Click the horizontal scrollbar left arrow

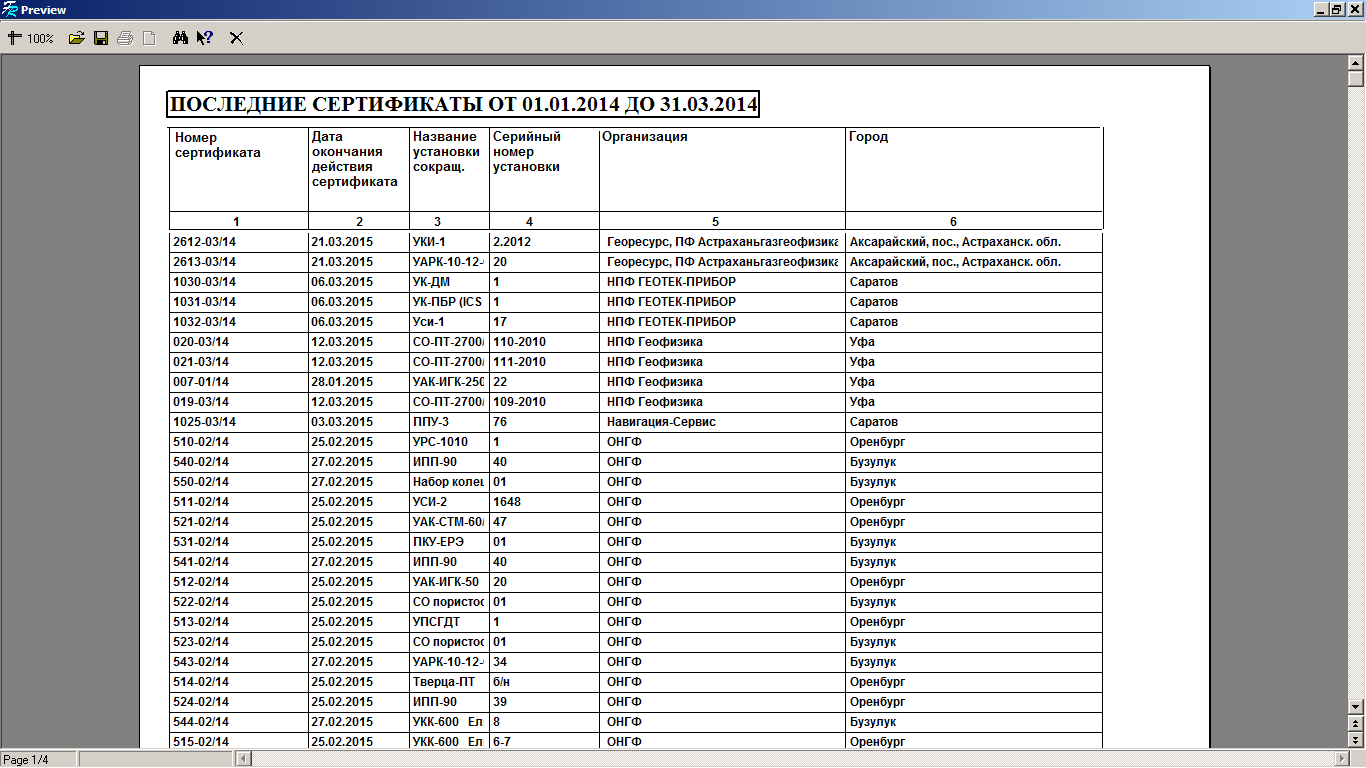tap(243, 759)
